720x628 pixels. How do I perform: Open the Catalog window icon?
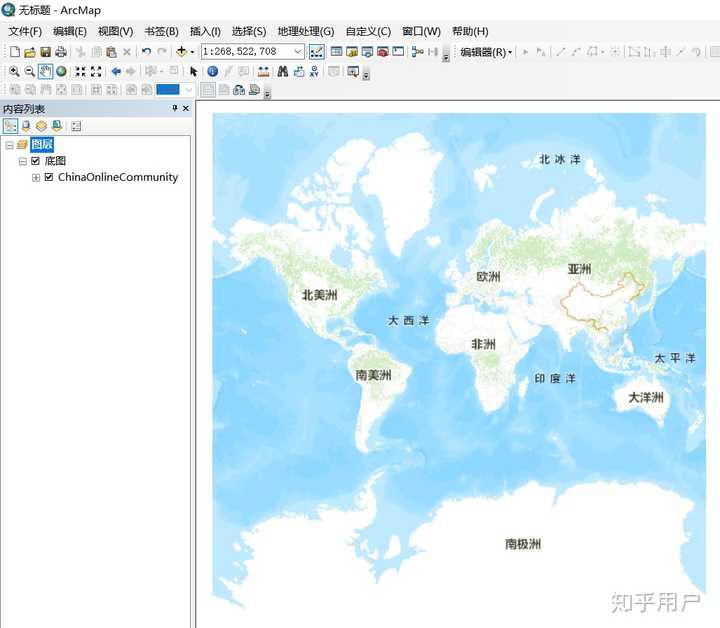[x=352, y=52]
